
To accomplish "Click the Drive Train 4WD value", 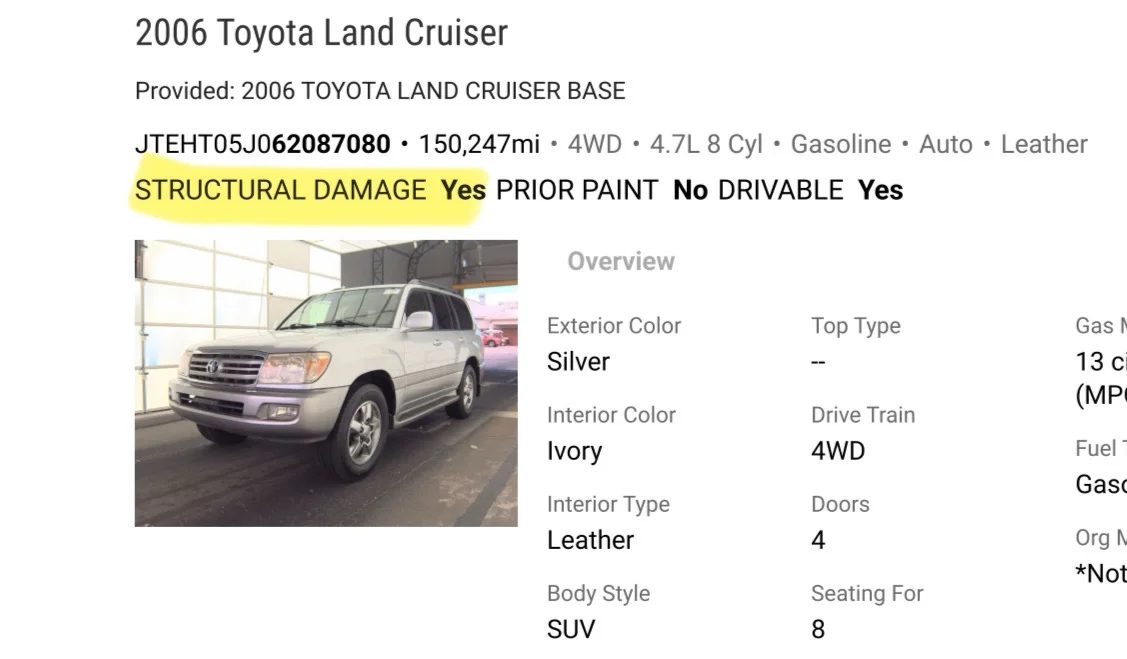I will (838, 451).
